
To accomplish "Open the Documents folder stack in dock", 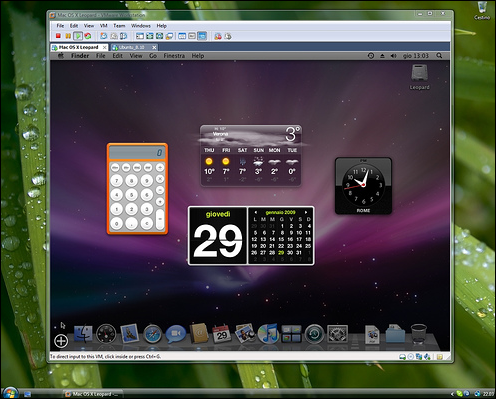I will click(395, 334).
